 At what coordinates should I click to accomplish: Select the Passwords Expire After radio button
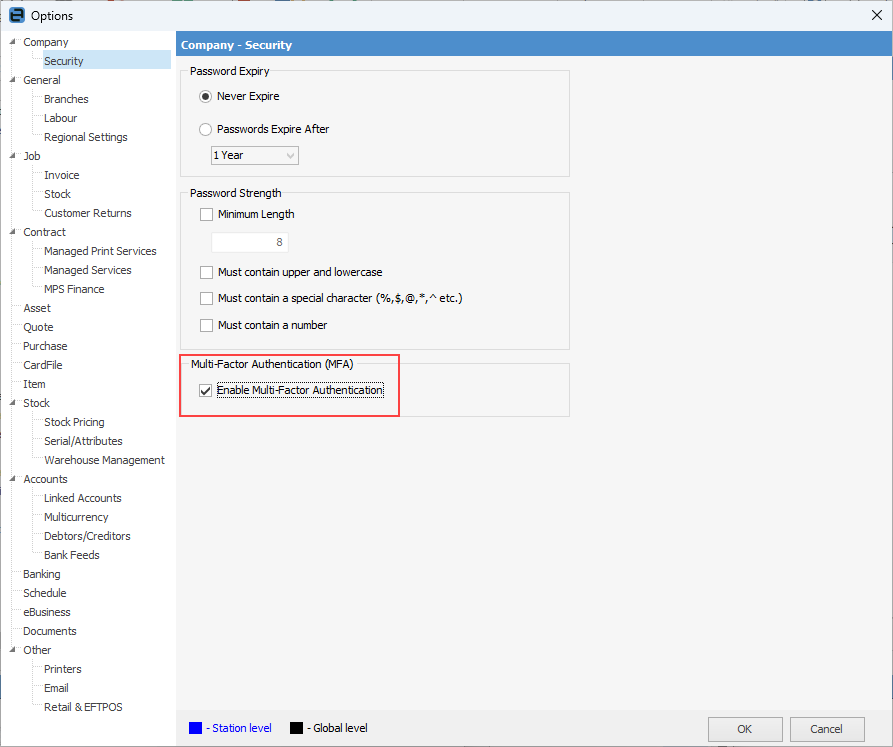pyautogui.click(x=205, y=129)
